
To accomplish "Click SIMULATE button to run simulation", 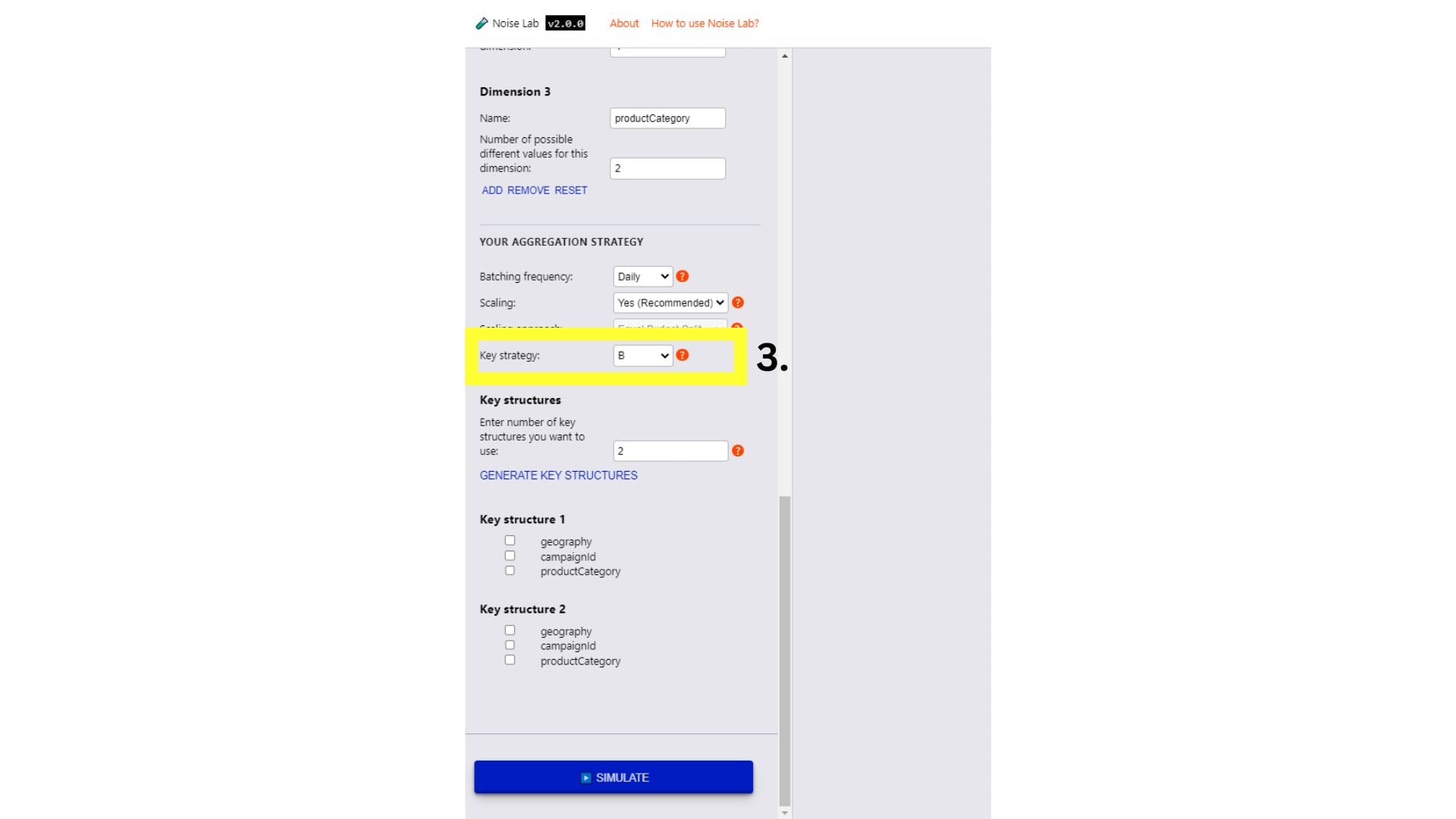I will click(613, 777).
